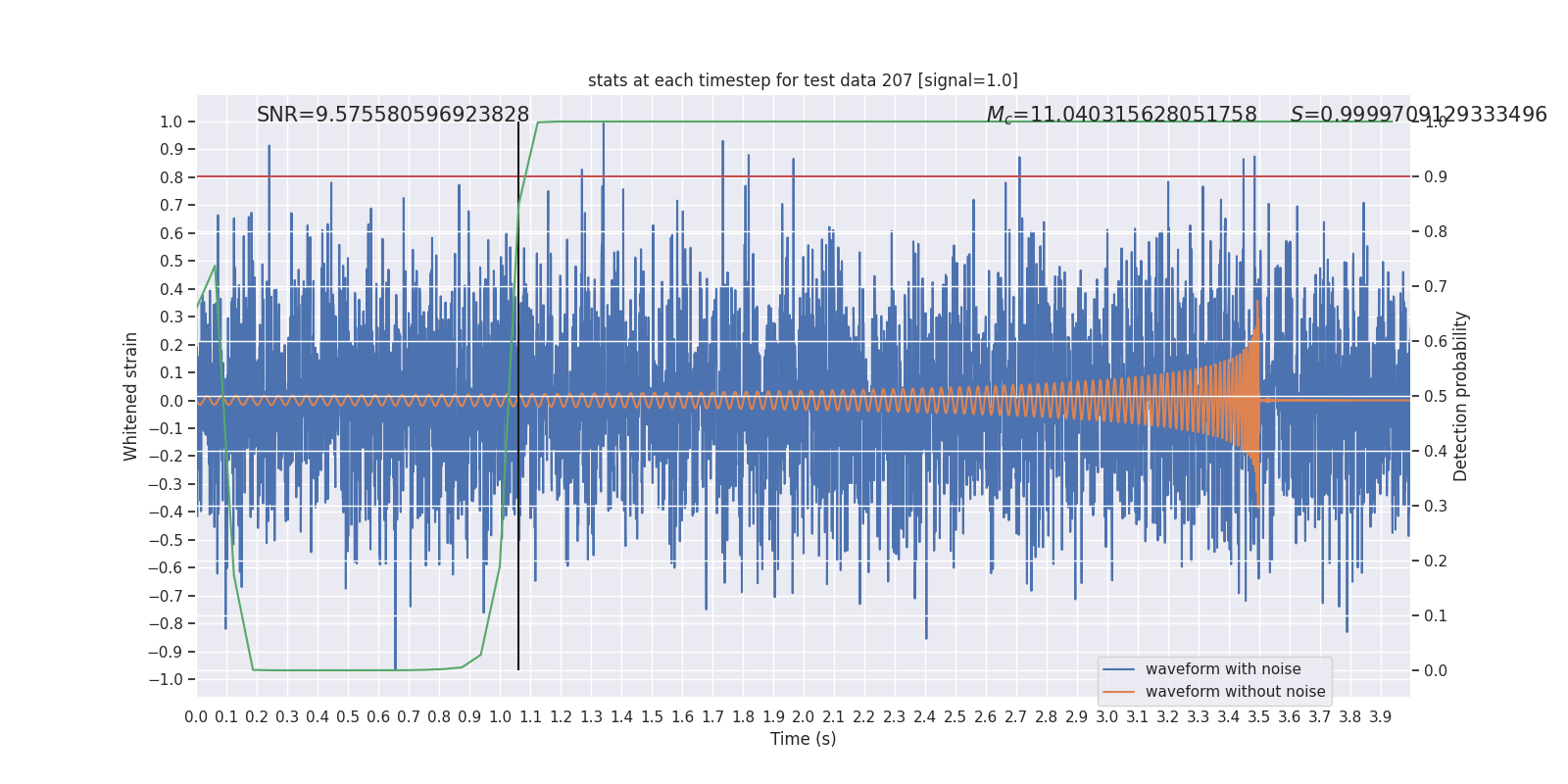Click the 1.0 whitened strain tick label
Screen dimensions: 1568x784
pyautogui.click(x=171, y=122)
